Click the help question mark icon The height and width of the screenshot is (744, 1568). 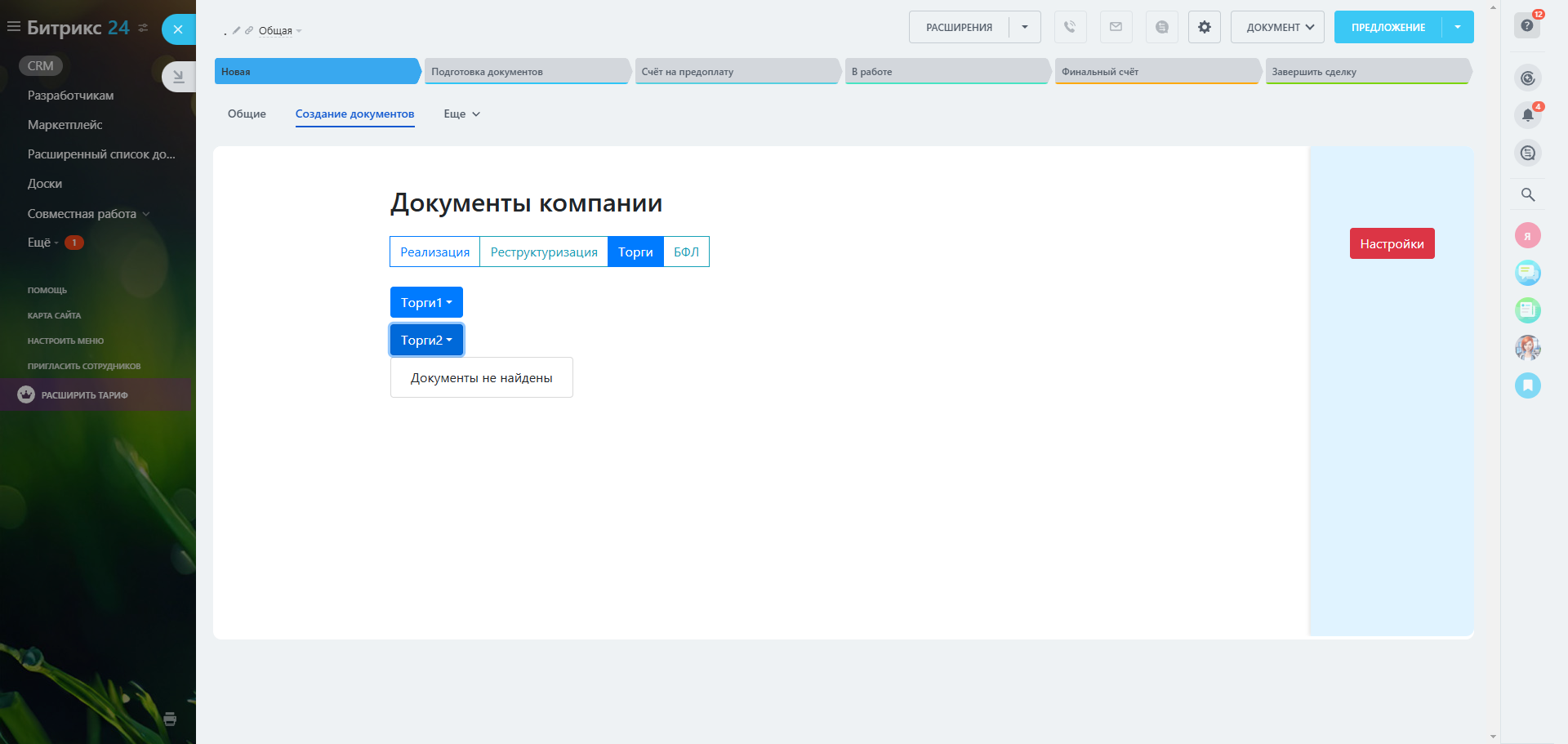coord(1526,26)
